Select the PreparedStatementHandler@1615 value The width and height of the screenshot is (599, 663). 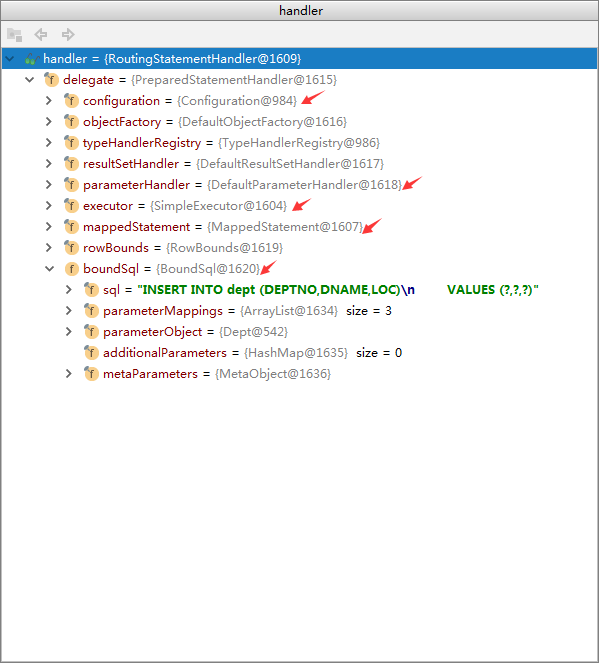[234, 79]
